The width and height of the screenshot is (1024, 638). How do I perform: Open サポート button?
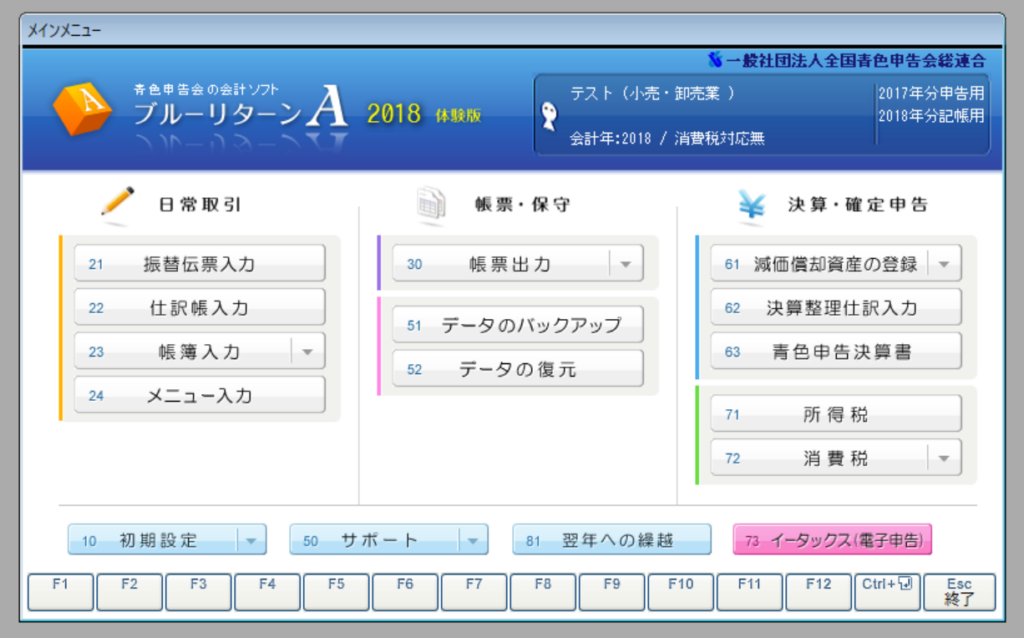(374, 539)
